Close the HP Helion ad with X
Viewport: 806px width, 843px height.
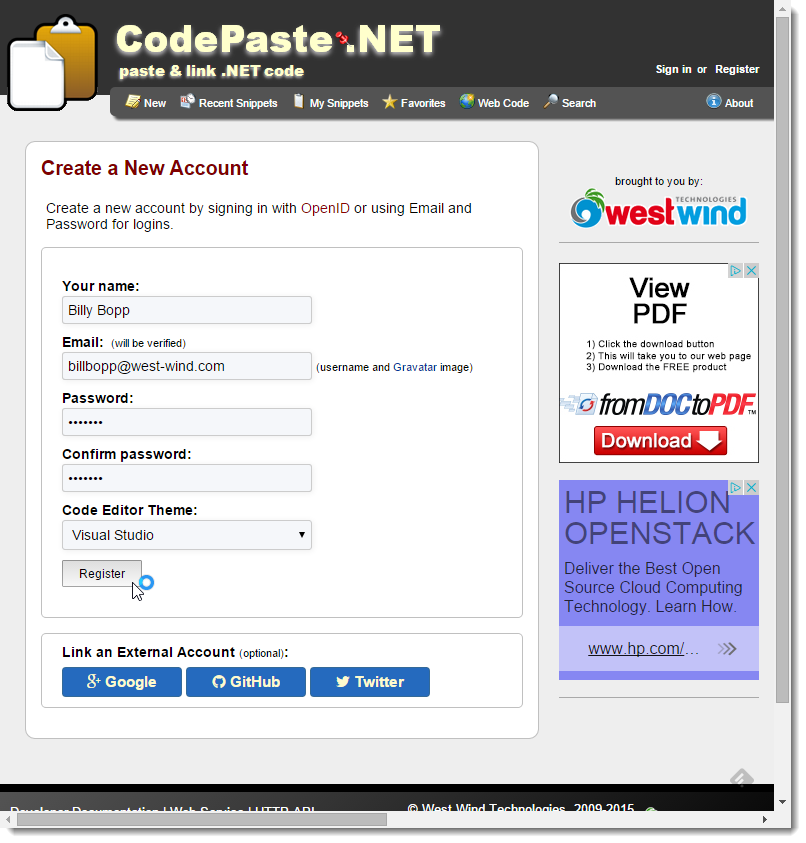coord(752,488)
